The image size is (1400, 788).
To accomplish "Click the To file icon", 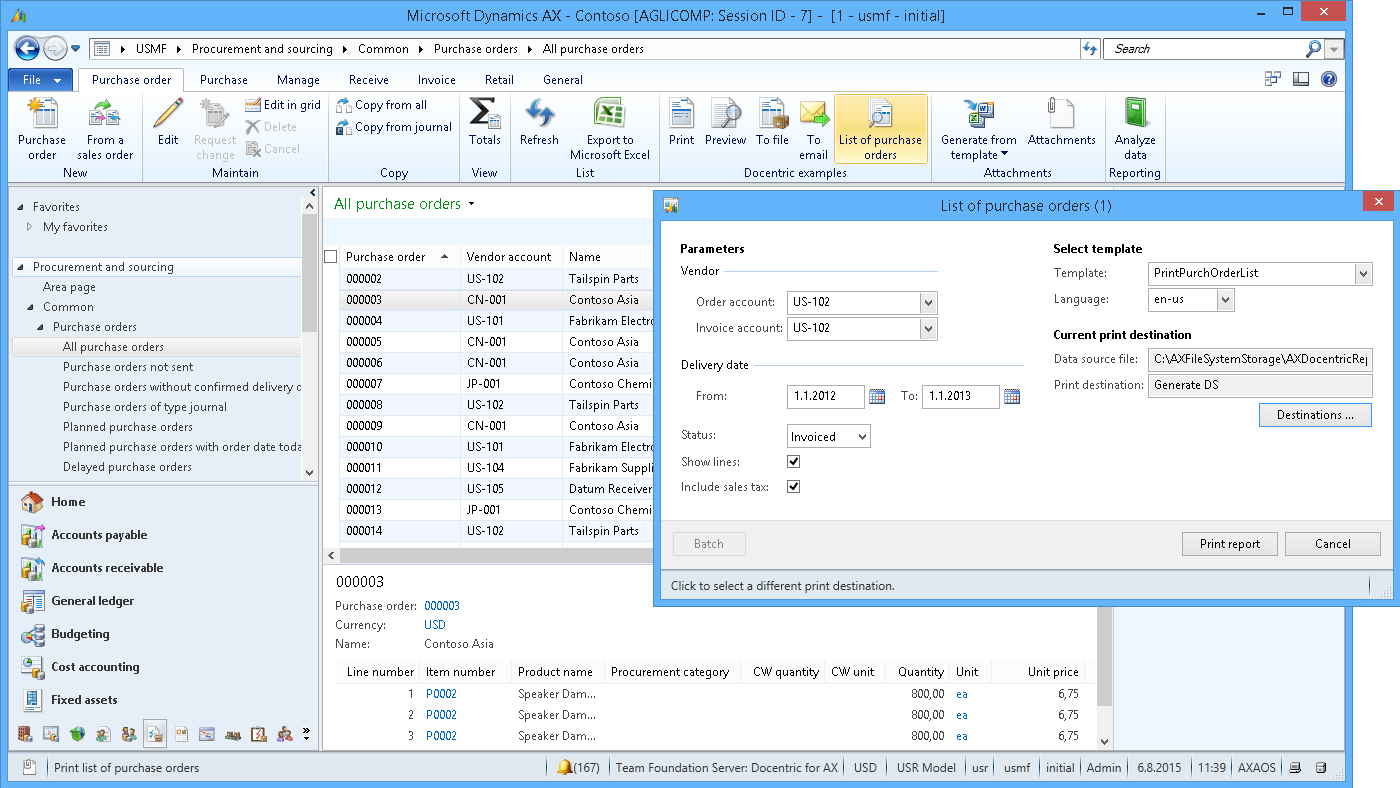I will [772, 113].
